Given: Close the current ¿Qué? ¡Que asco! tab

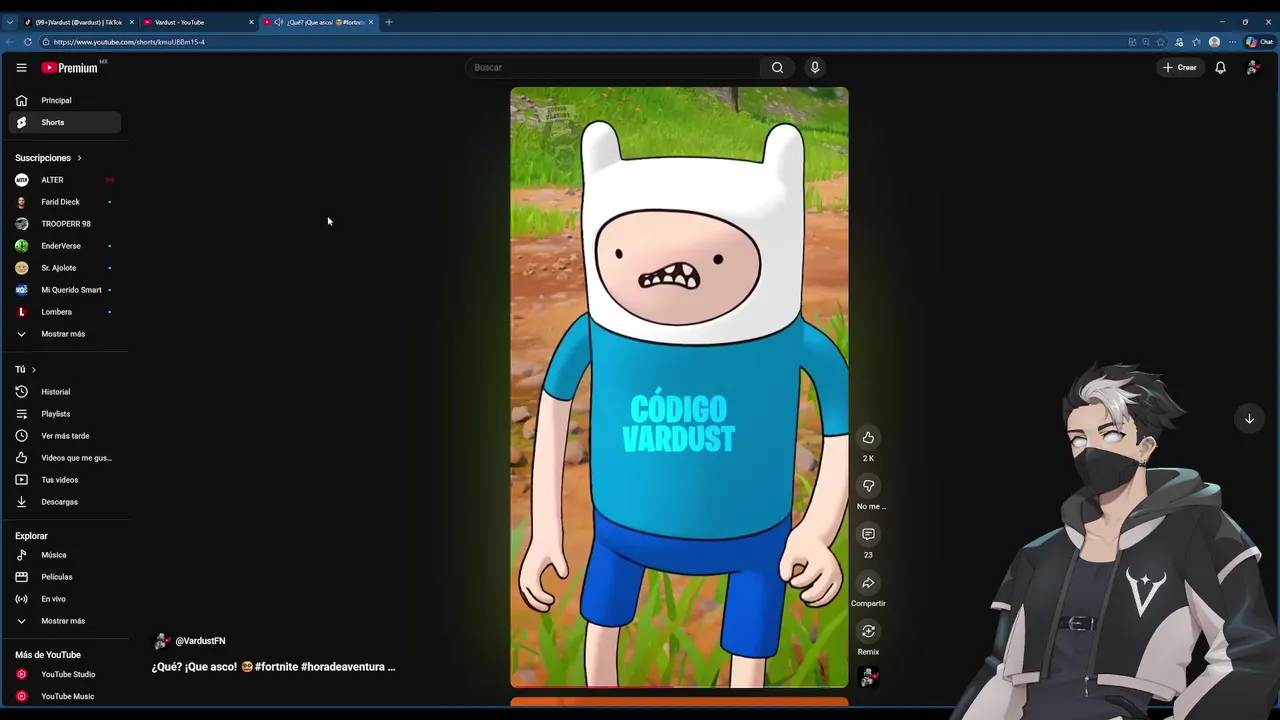Looking at the screenshot, I should (371, 22).
